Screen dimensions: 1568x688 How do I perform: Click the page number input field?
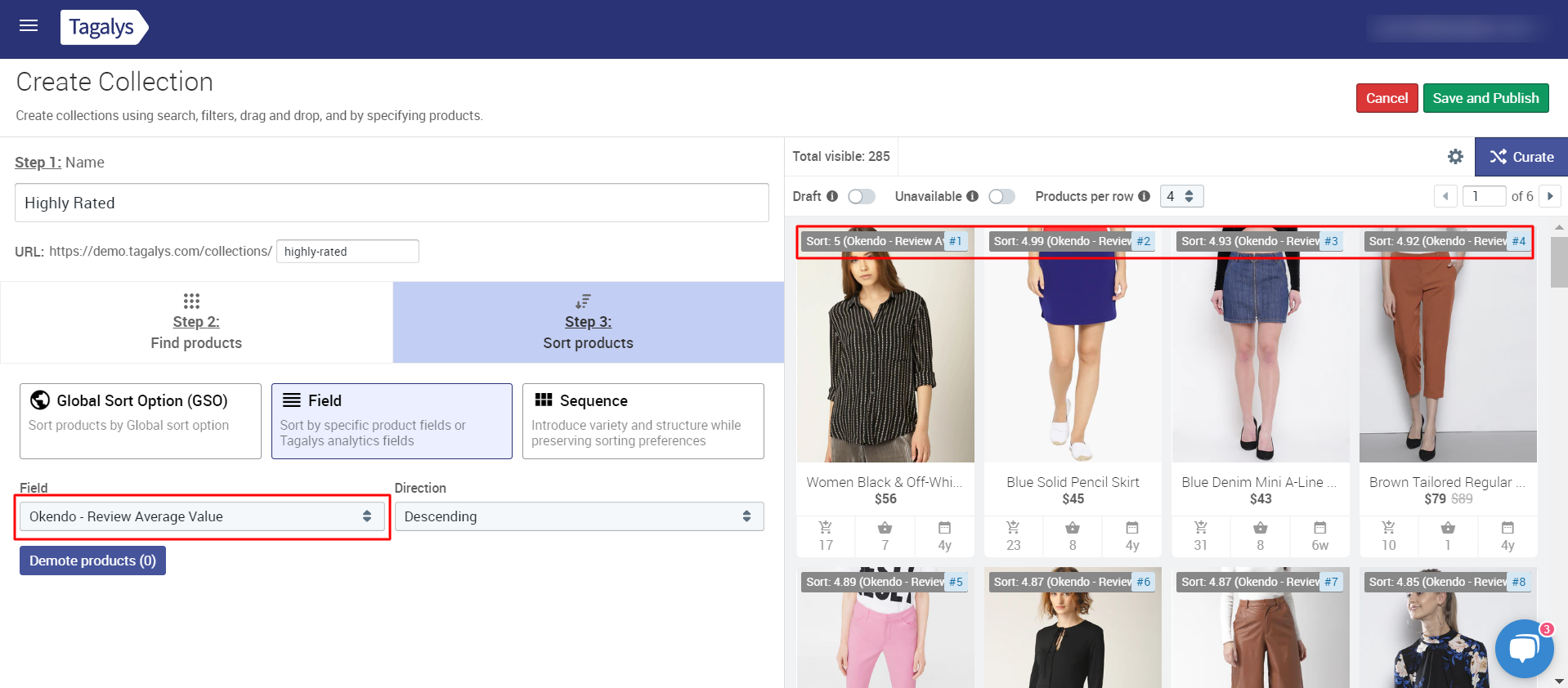pyautogui.click(x=1484, y=196)
